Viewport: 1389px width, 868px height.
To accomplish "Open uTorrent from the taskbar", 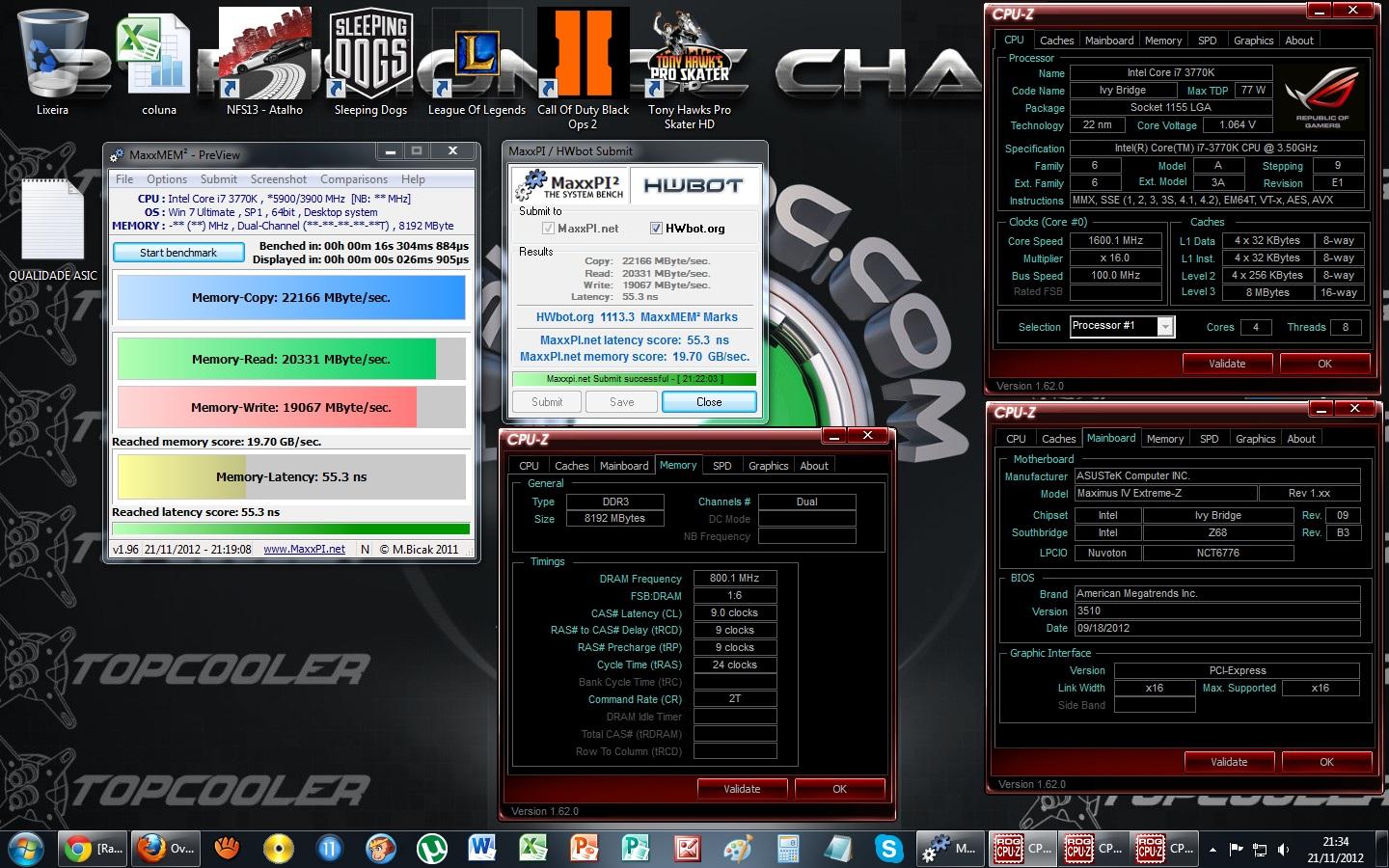I will click(x=431, y=849).
